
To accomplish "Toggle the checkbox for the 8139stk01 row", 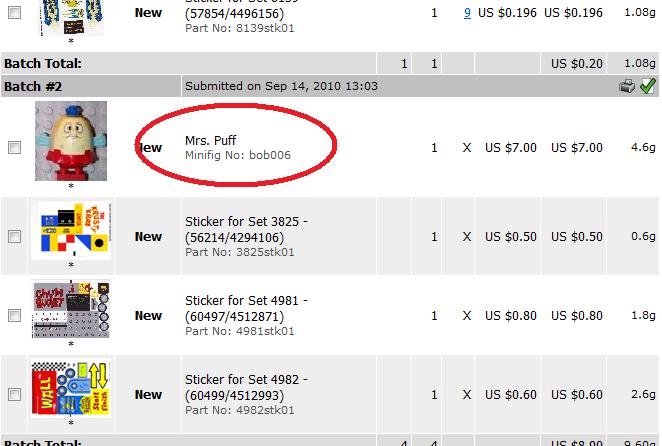I will pyautogui.click(x=14, y=14).
